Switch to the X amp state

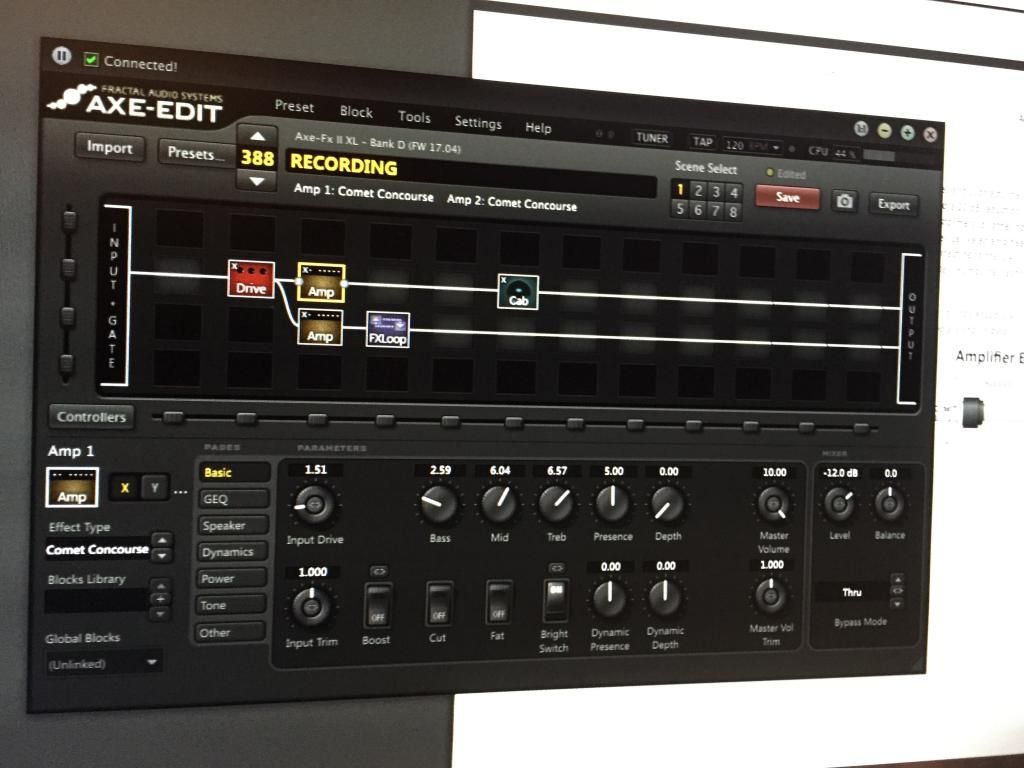pyautogui.click(x=125, y=488)
